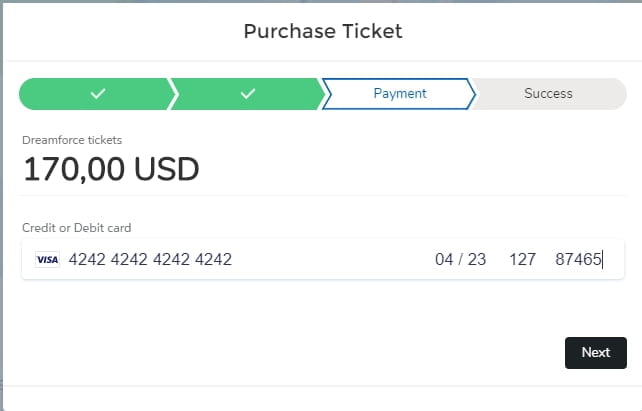Select the second completed checkmark step

coord(247,94)
